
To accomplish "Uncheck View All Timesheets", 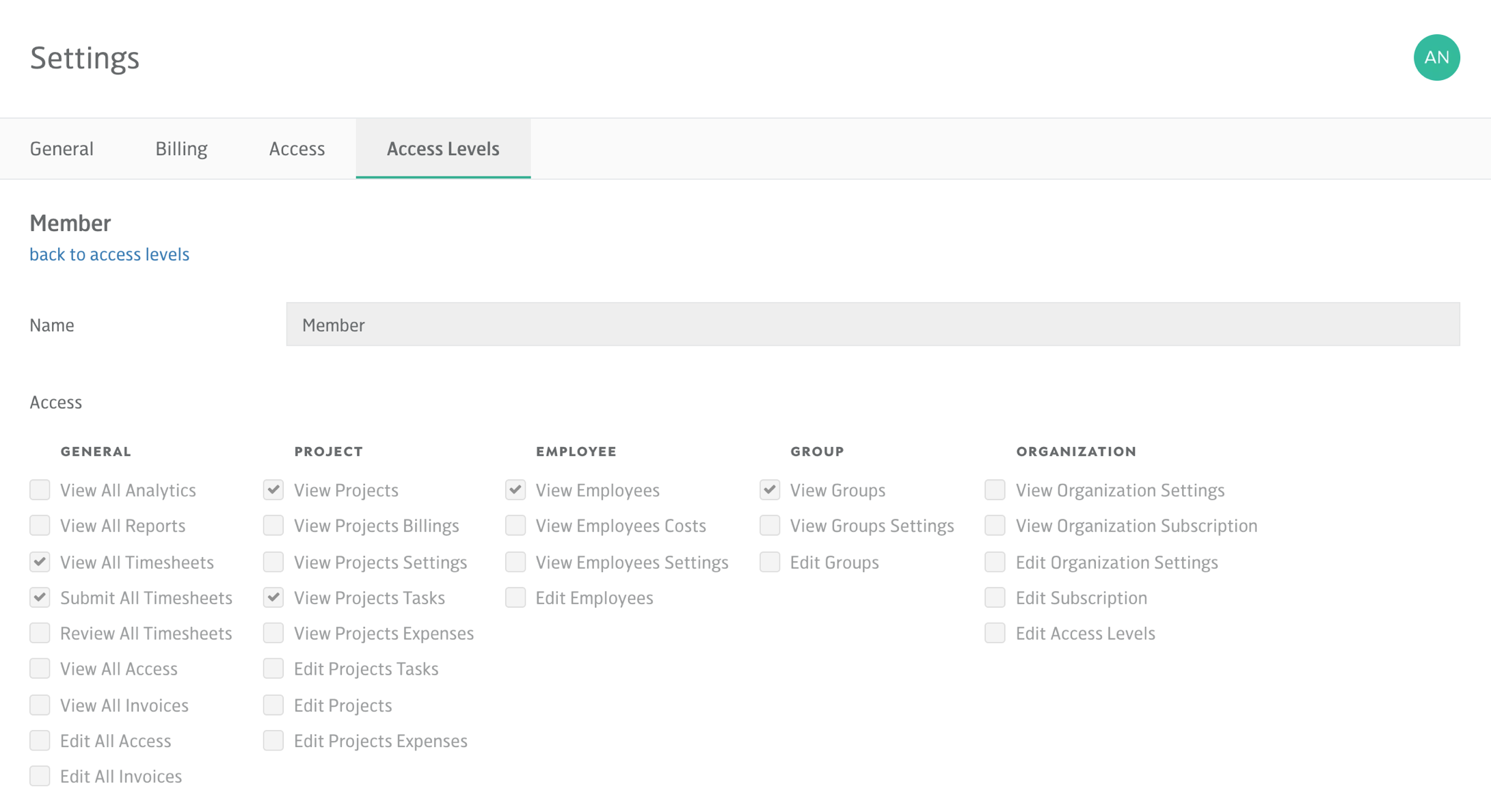I will click(x=40, y=562).
